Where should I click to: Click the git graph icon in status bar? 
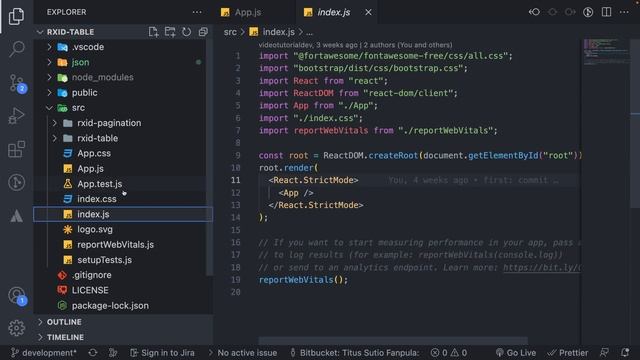point(113,353)
